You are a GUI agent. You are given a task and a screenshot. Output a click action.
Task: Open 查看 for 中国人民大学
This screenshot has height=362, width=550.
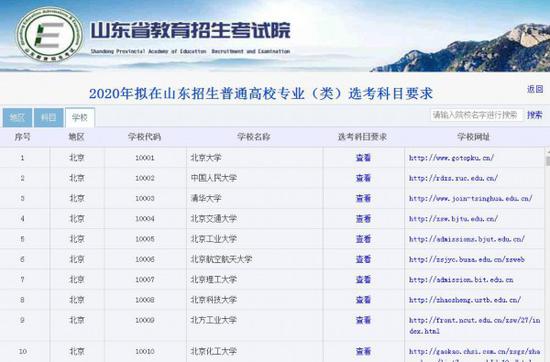click(363, 178)
